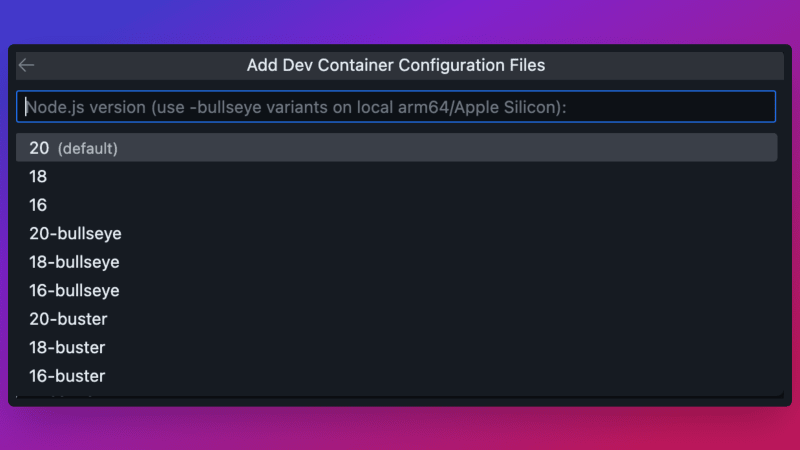Click the back arrow icon
The image size is (800, 450).
[26, 65]
